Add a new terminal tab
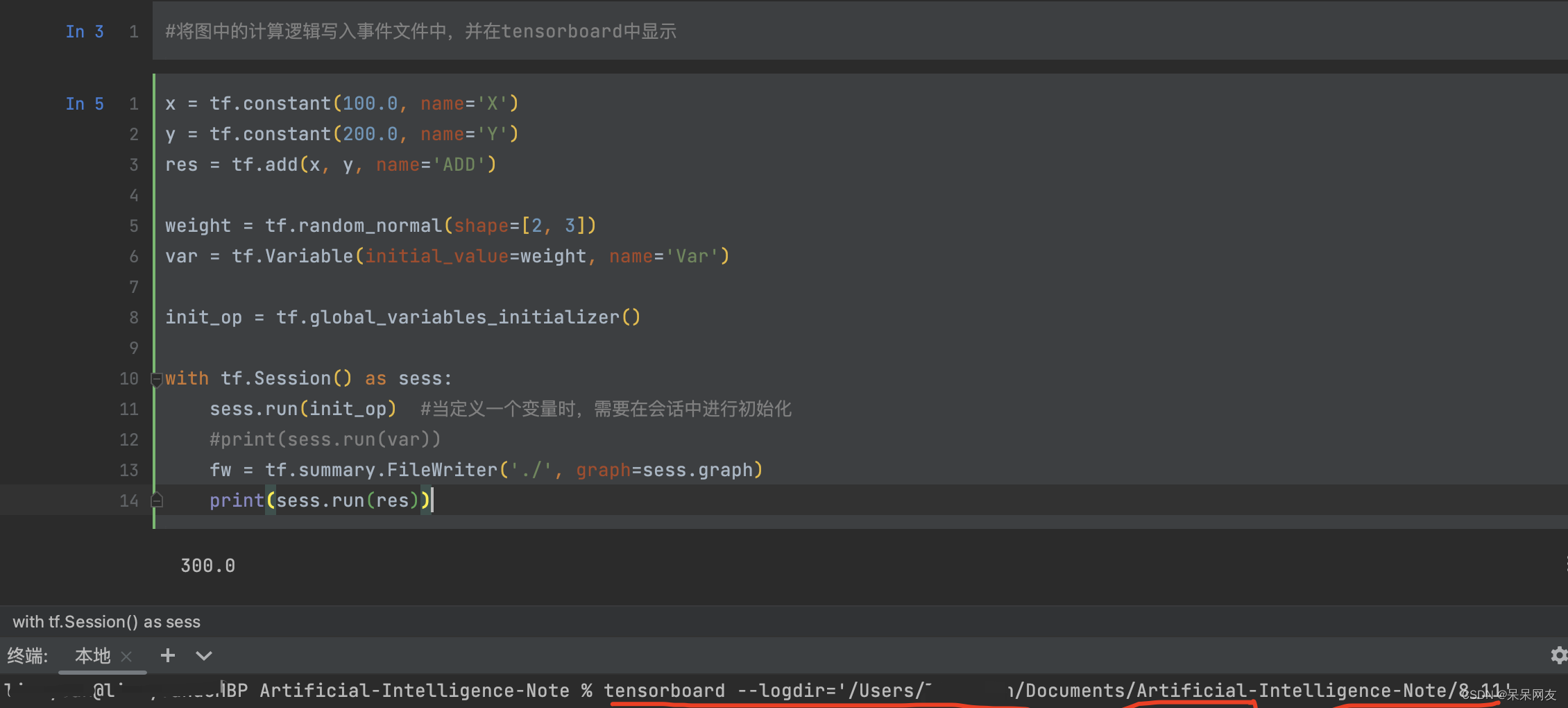Viewport: 1568px width, 708px height. (x=167, y=655)
